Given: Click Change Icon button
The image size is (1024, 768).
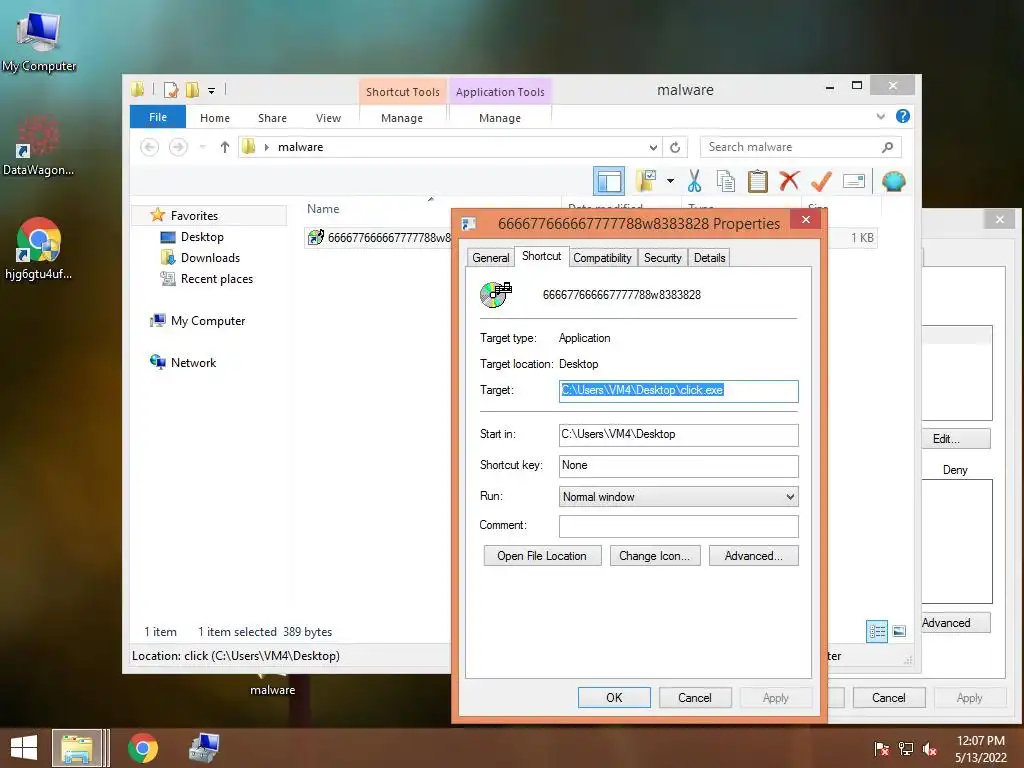Looking at the screenshot, I should 654,556.
